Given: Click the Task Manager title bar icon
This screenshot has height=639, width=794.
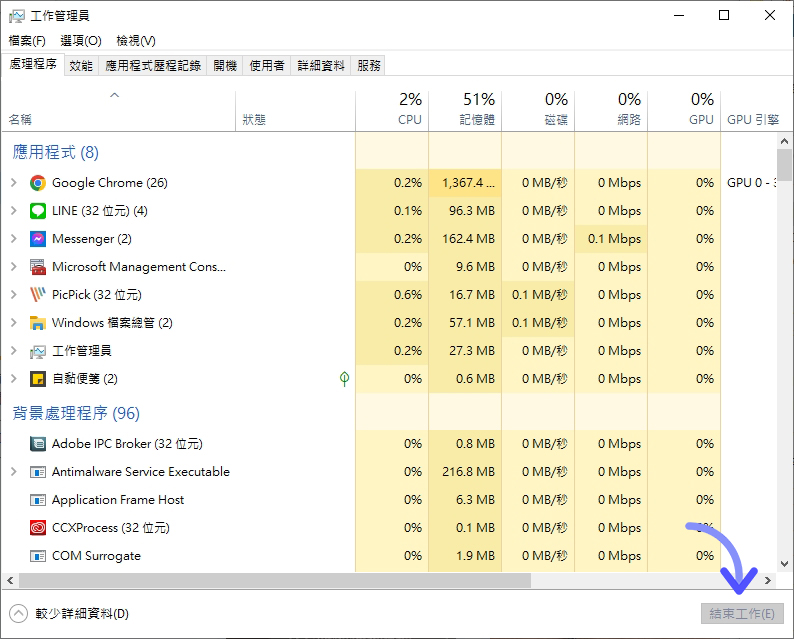Looking at the screenshot, I should (x=16, y=16).
